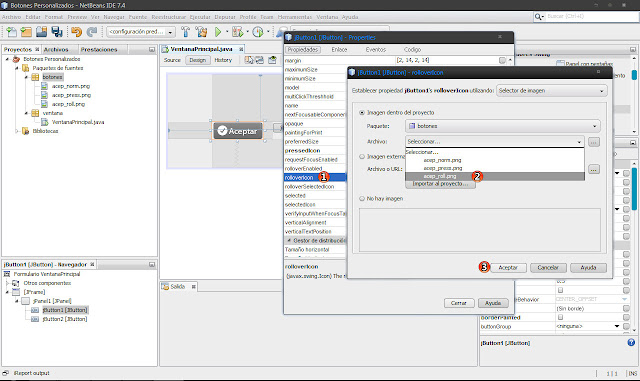
Task: Switch to Source view
Action: tap(172, 60)
